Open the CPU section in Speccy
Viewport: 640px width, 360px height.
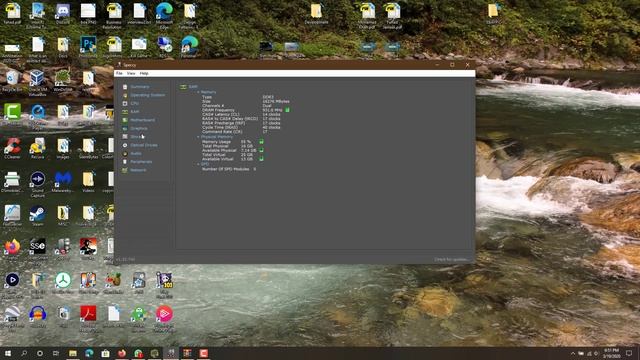click(x=135, y=104)
